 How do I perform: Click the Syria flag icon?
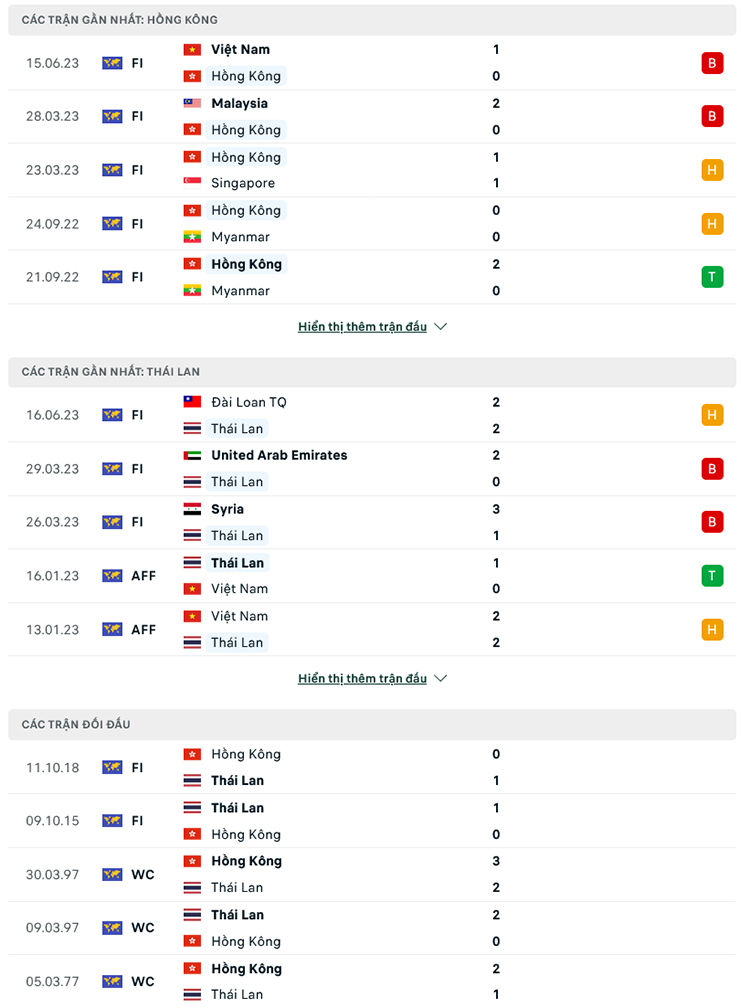(x=192, y=509)
